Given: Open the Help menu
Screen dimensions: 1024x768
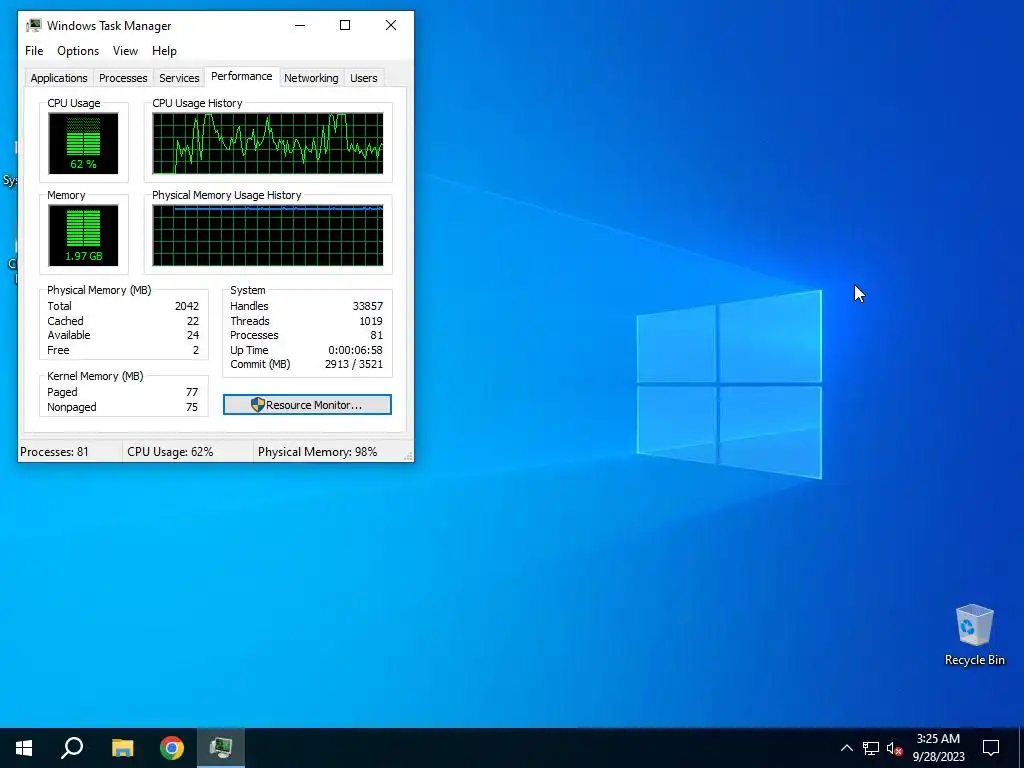Looking at the screenshot, I should tap(164, 51).
